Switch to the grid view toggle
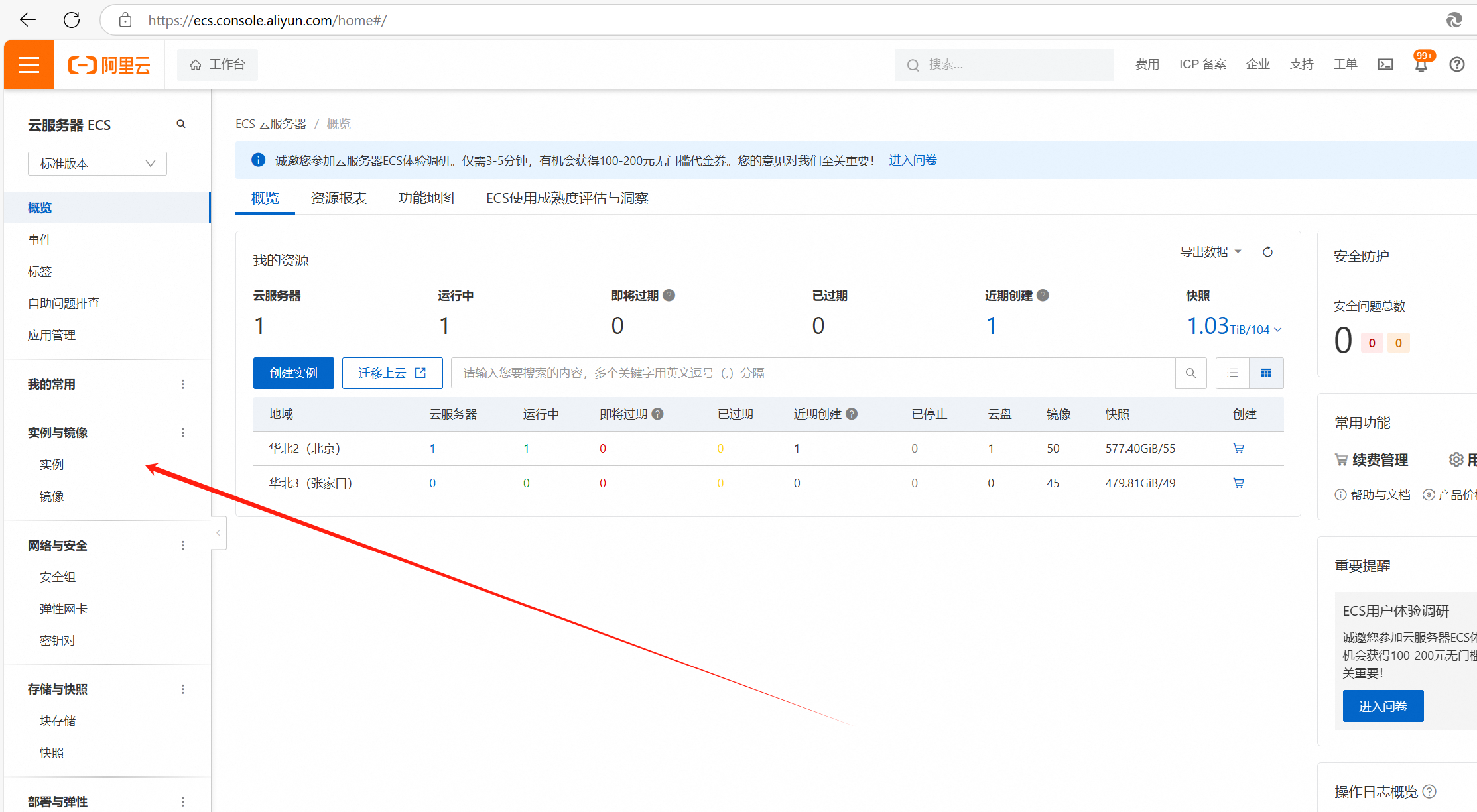 coord(1266,373)
